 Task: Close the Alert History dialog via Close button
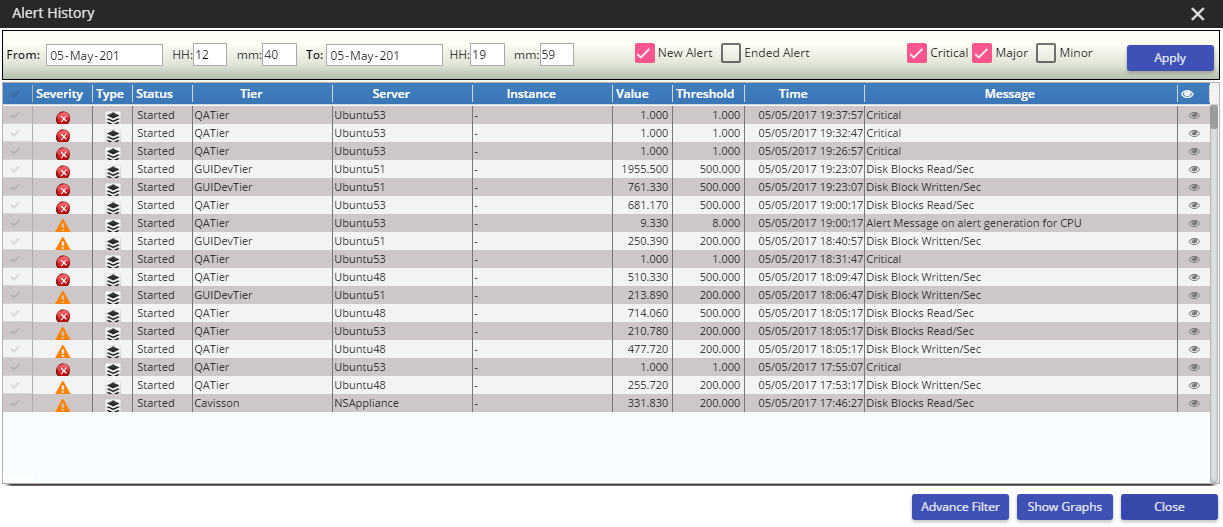1169,507
